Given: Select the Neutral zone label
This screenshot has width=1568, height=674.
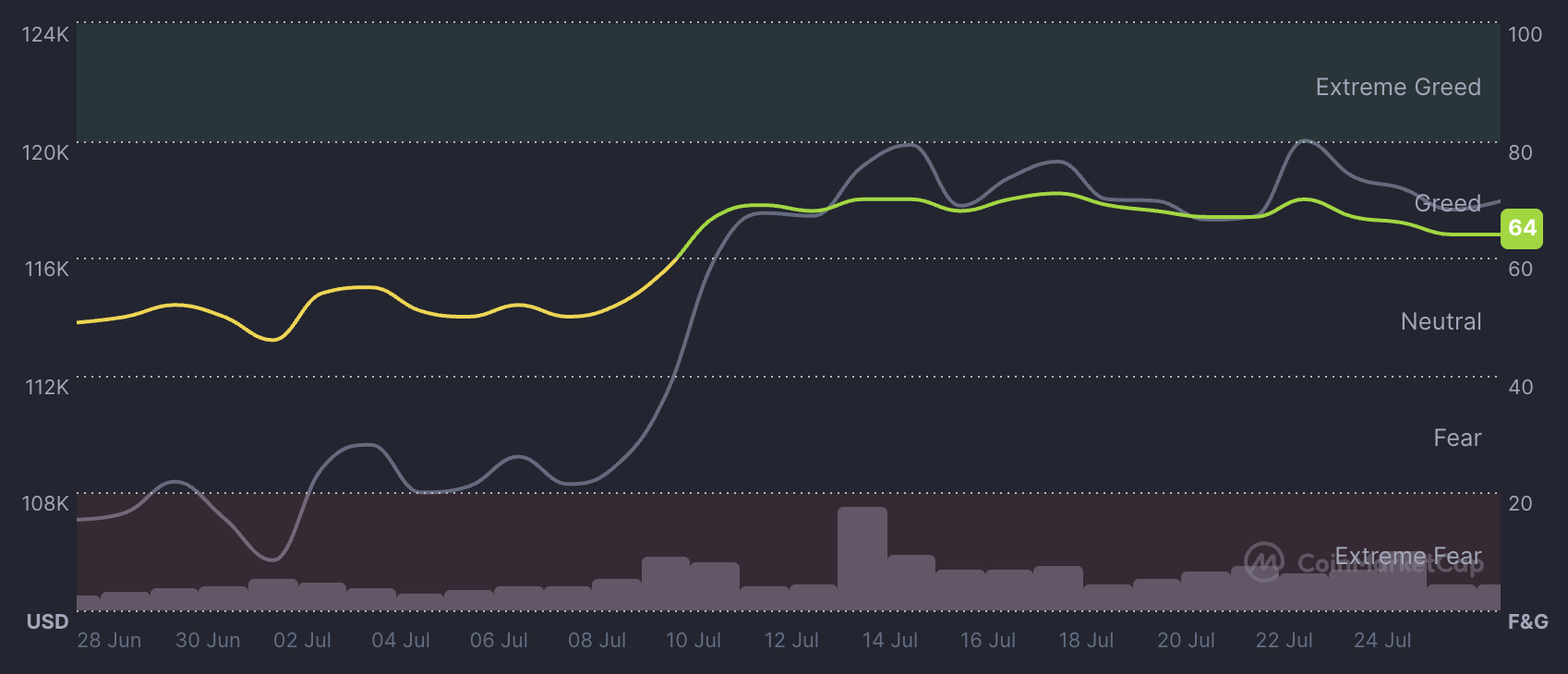Looking at the screenshot, I should coord(1441,321).
